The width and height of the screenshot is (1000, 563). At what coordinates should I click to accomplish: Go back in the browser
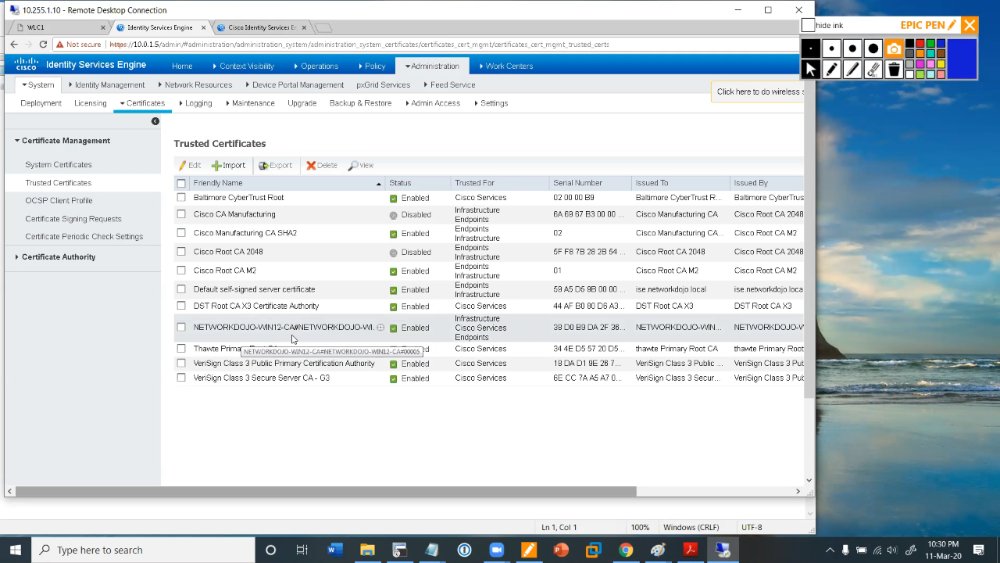coord(14,45)
